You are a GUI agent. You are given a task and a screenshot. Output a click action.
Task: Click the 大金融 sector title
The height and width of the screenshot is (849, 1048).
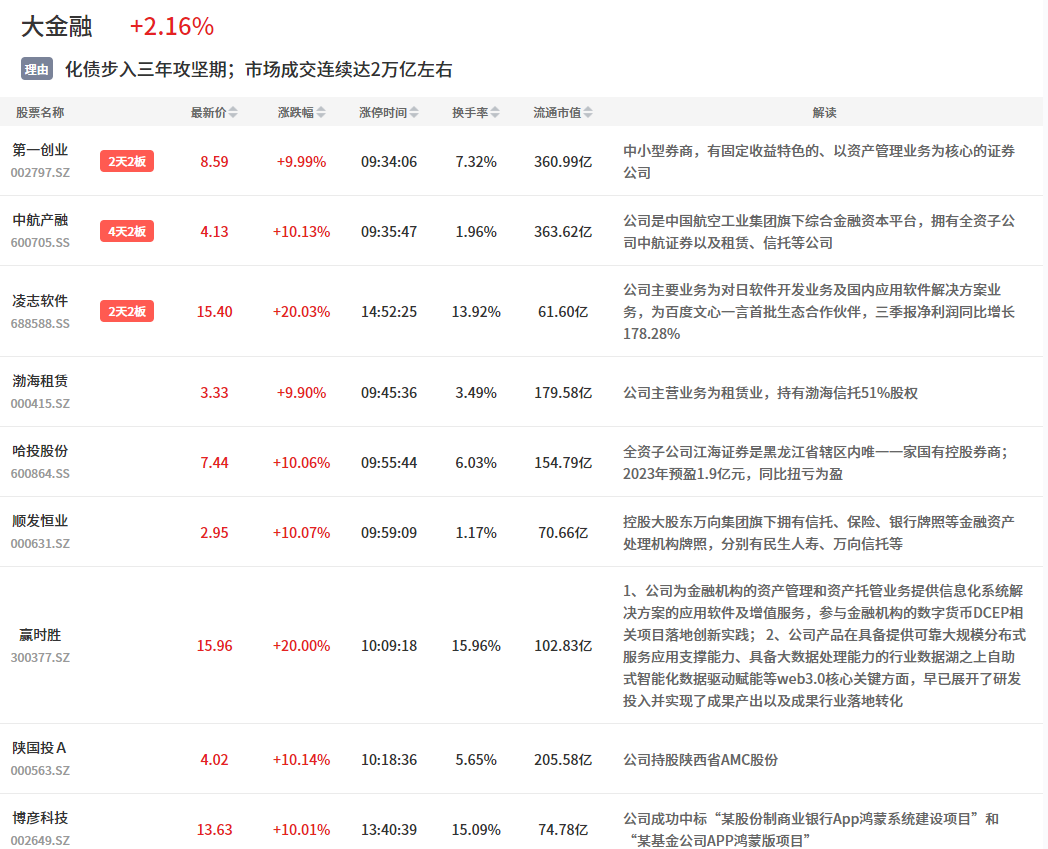point(56,27)
